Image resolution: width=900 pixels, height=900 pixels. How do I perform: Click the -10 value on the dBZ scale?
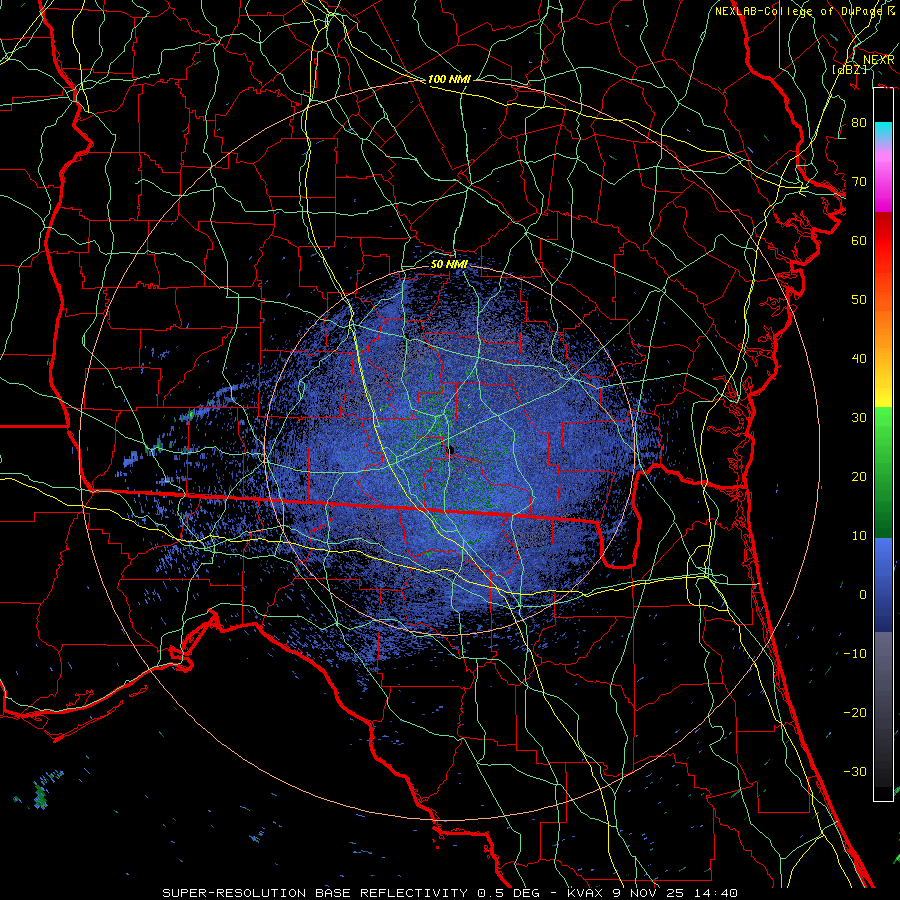(x=855, y=653)
